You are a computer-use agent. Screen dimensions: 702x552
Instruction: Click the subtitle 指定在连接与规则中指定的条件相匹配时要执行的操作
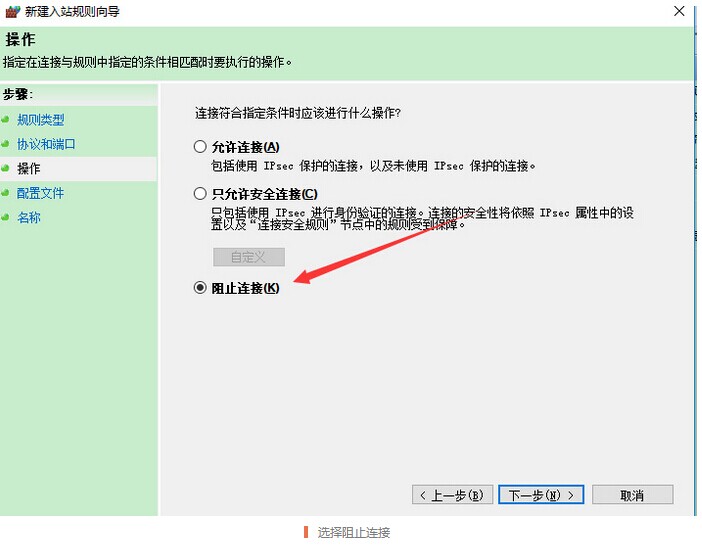coord(147,62)
